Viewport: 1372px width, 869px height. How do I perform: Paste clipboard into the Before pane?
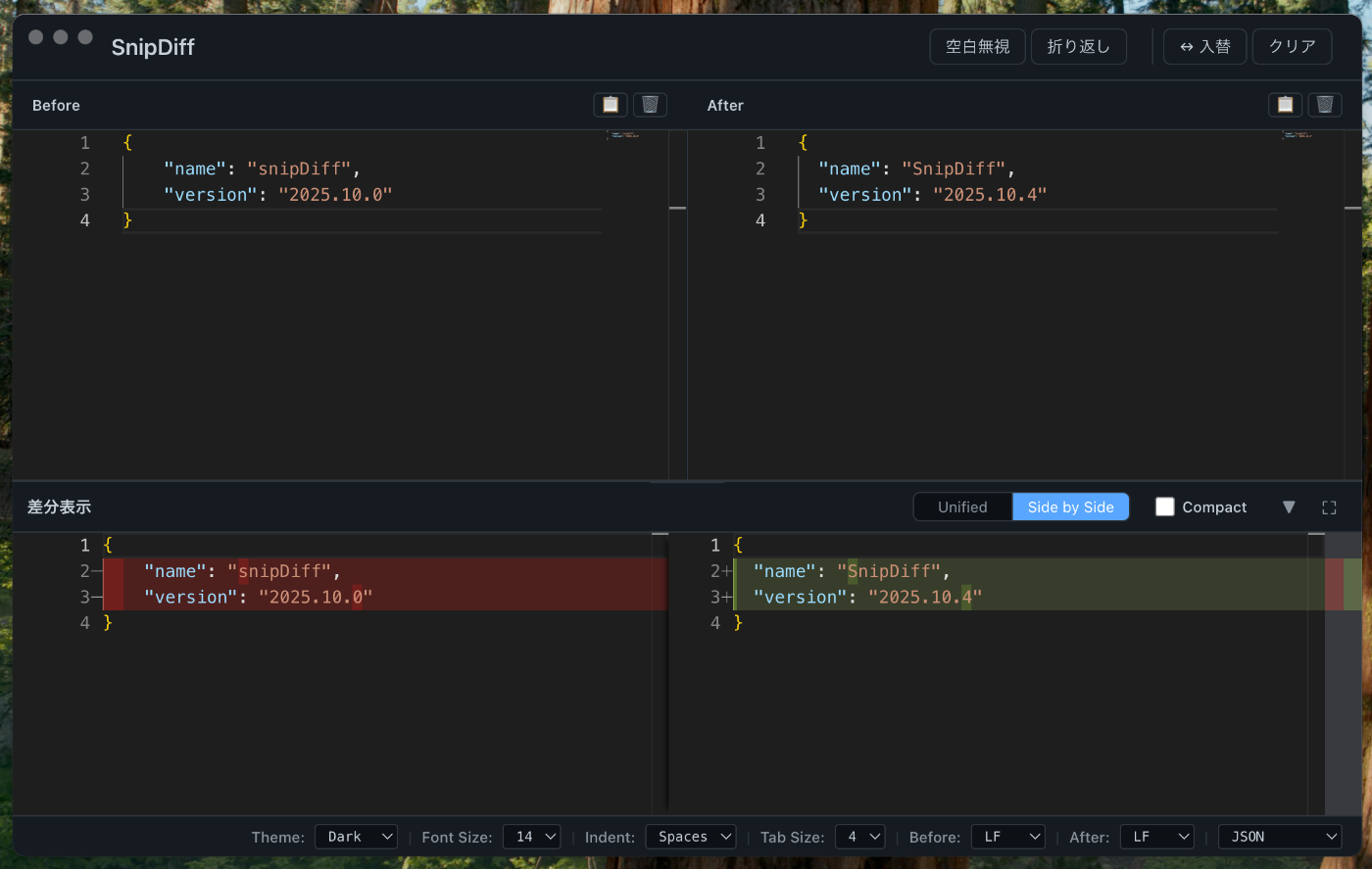[611, 105]
